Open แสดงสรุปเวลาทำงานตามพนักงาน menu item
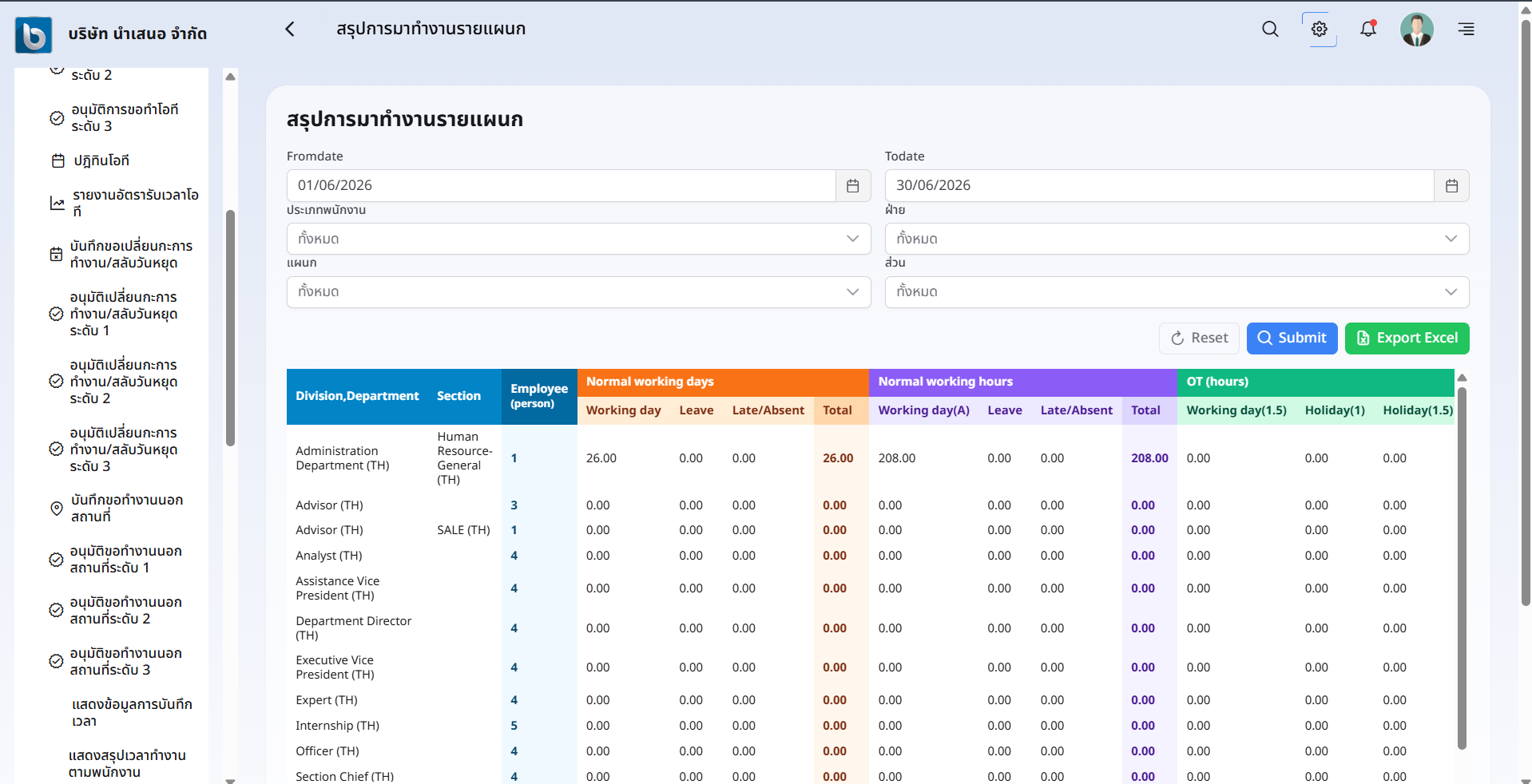The image size is (1532, 784). [128, 763]
